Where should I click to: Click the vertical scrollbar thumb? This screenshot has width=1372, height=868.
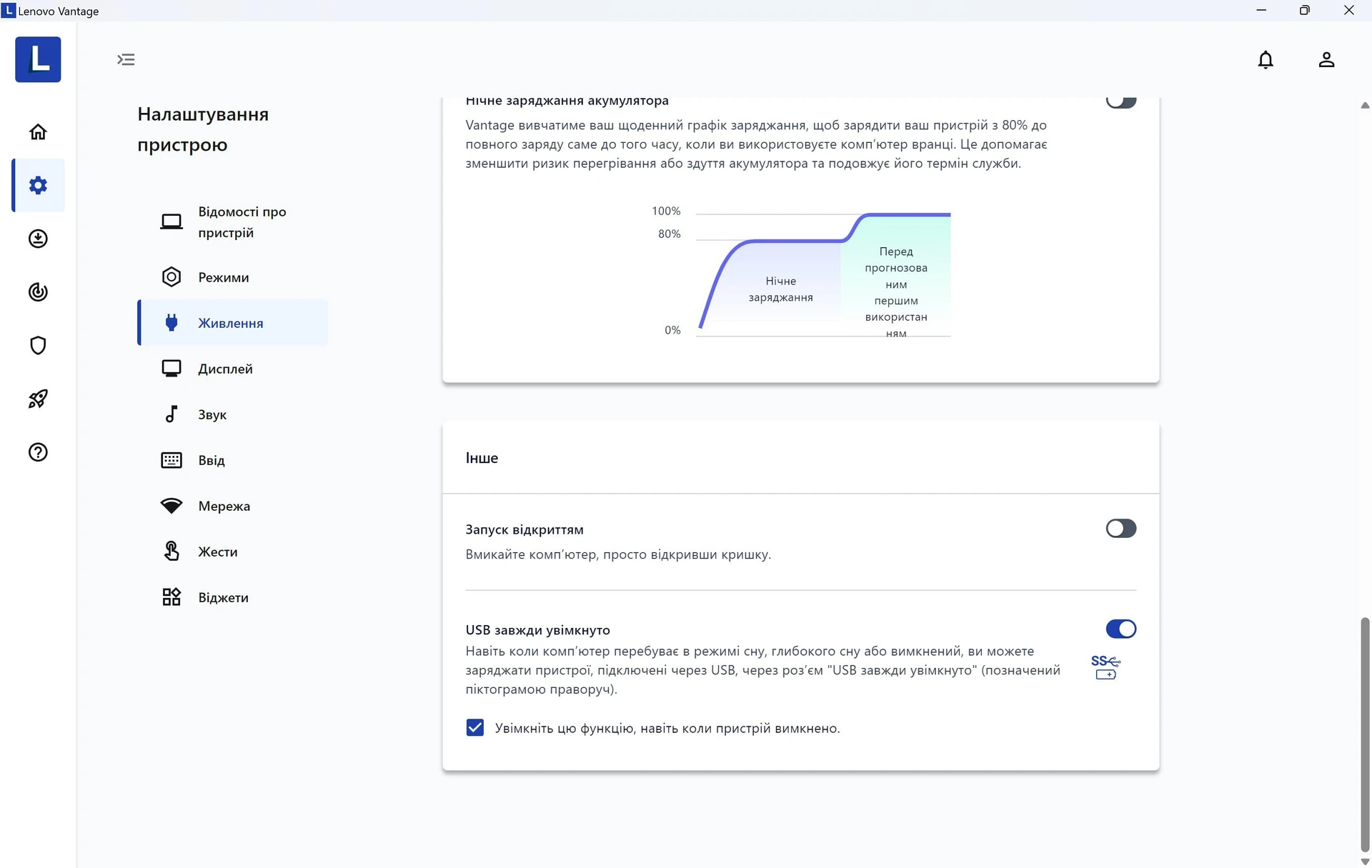click(1365, 736)
